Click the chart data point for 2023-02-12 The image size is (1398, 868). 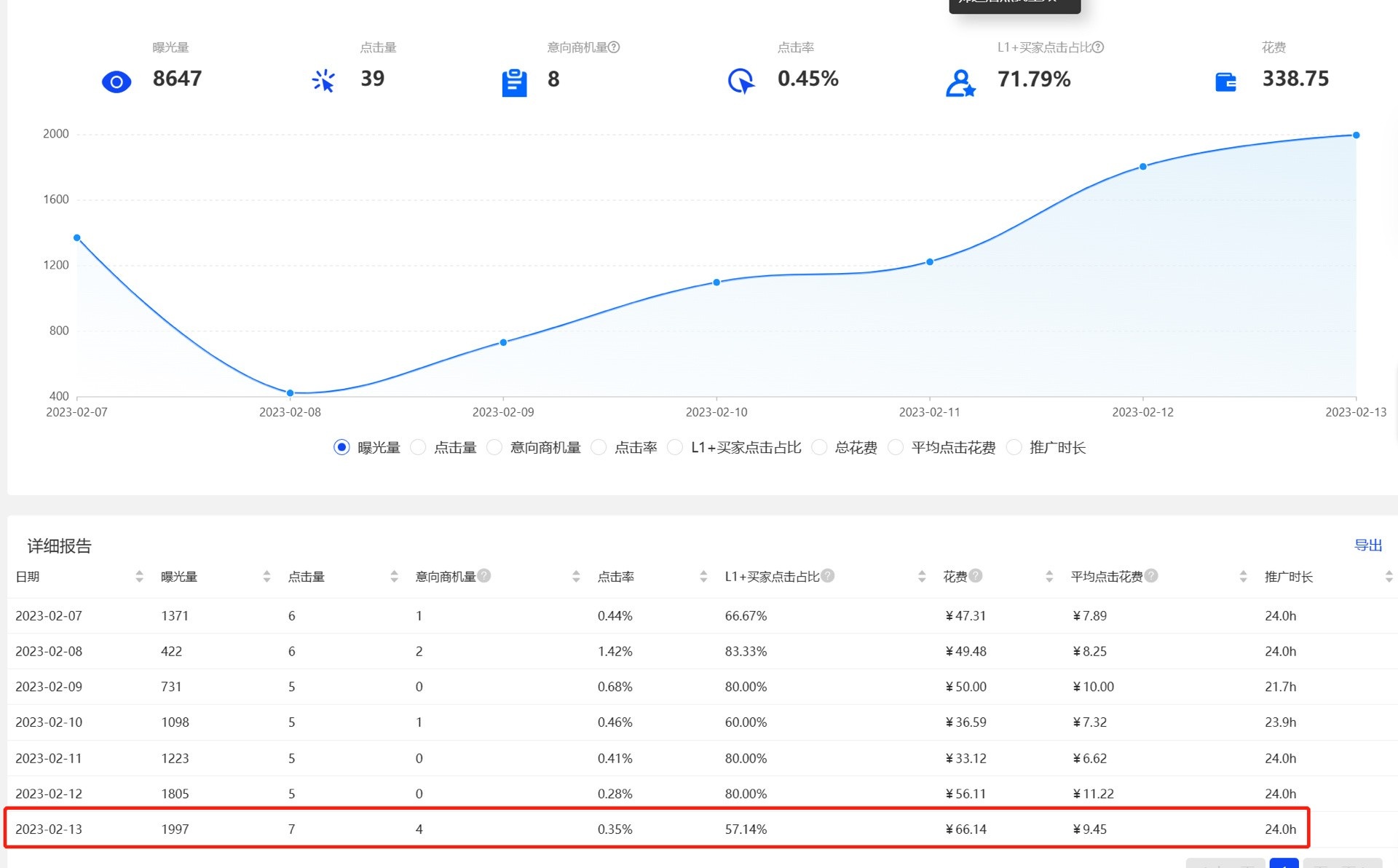1143,167
